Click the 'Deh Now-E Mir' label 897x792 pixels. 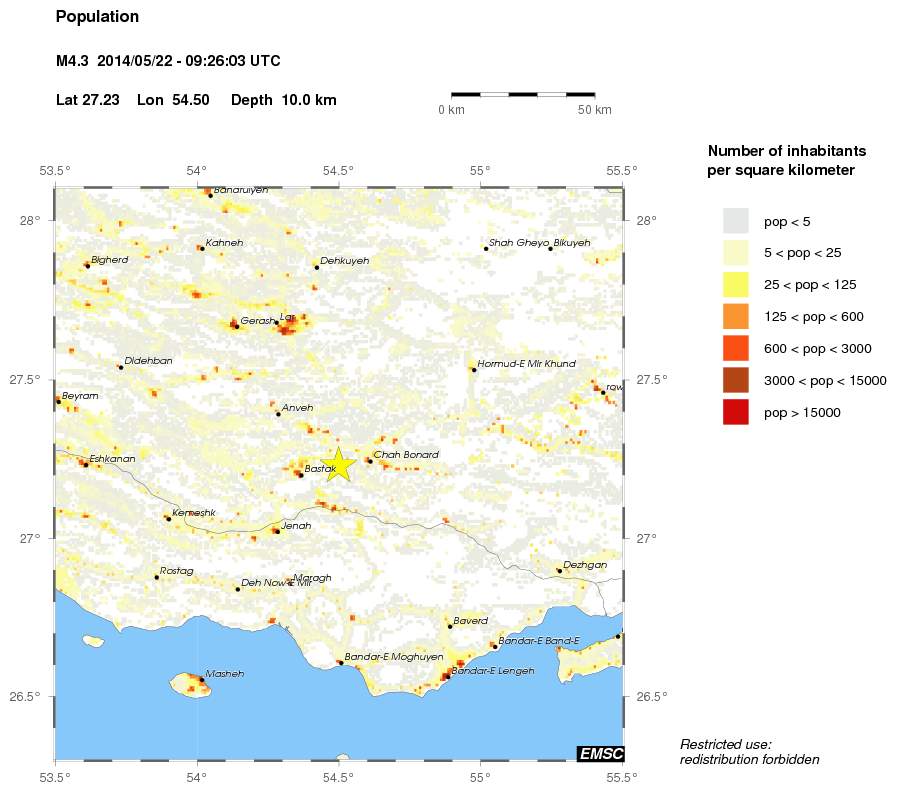point(276,583)
